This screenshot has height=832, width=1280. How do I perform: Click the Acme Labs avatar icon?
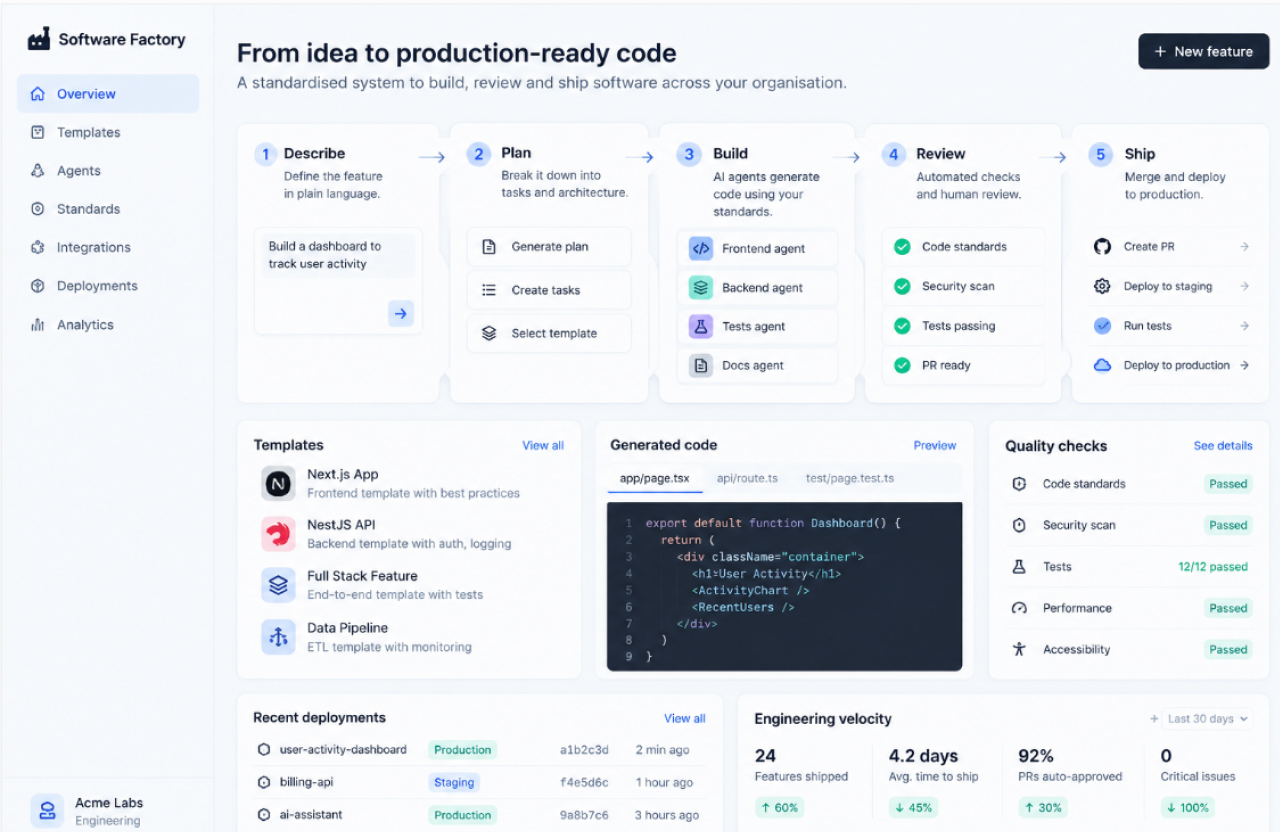click(x=47, y=811)
